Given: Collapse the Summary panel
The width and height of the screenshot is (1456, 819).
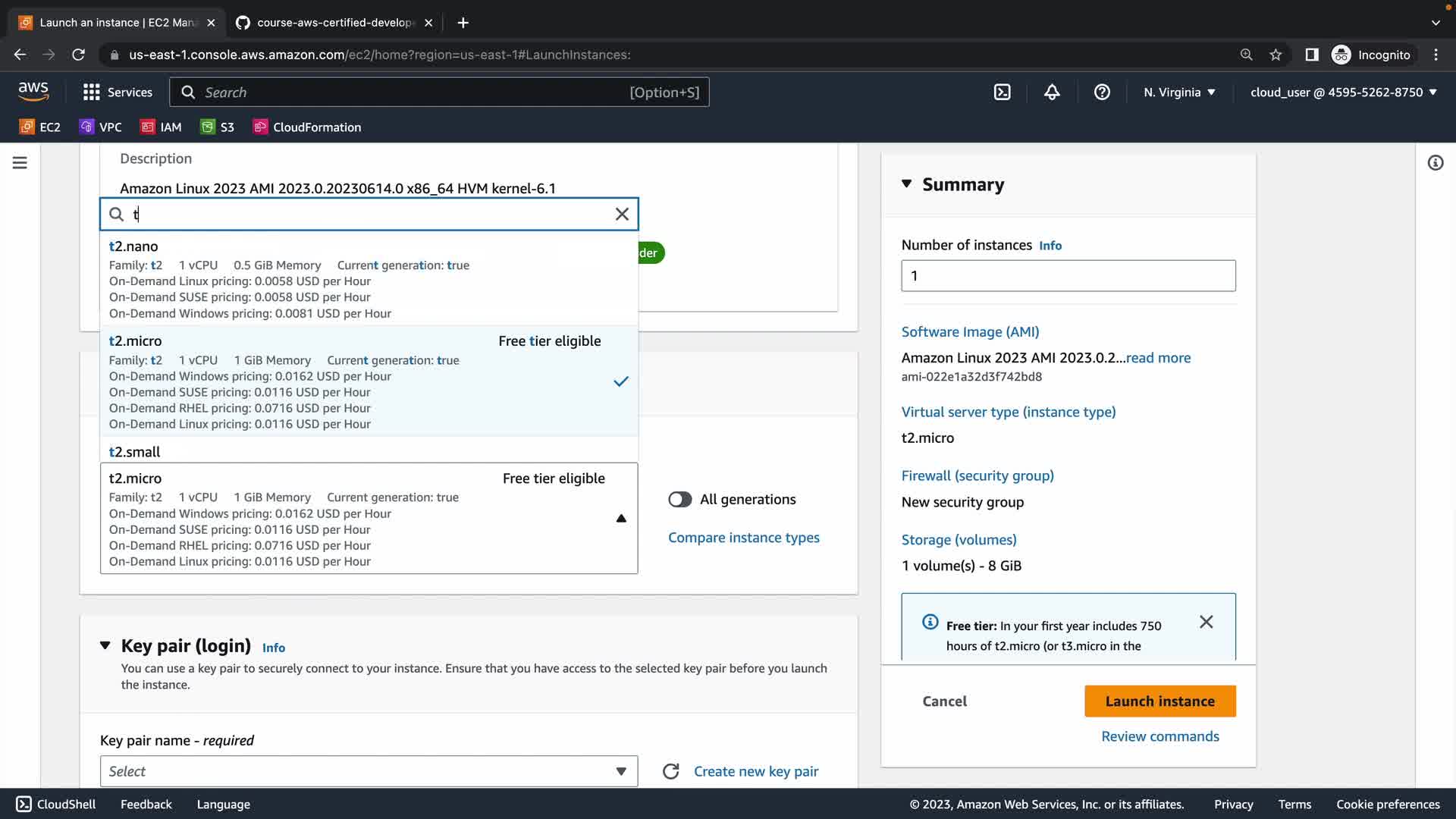Looking at the screenshot, I should (x=906, y=184).
